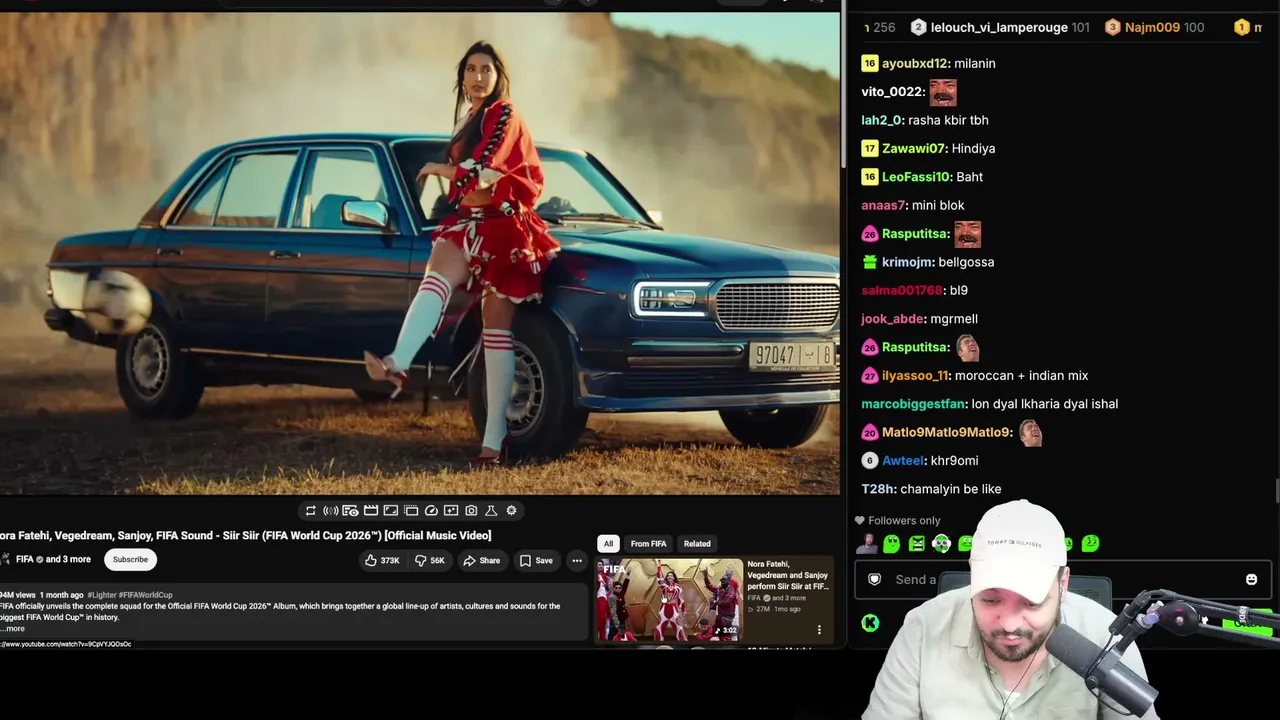
Task: Click the FIFA channel name beside the avatar
Action: pos(25,559)
